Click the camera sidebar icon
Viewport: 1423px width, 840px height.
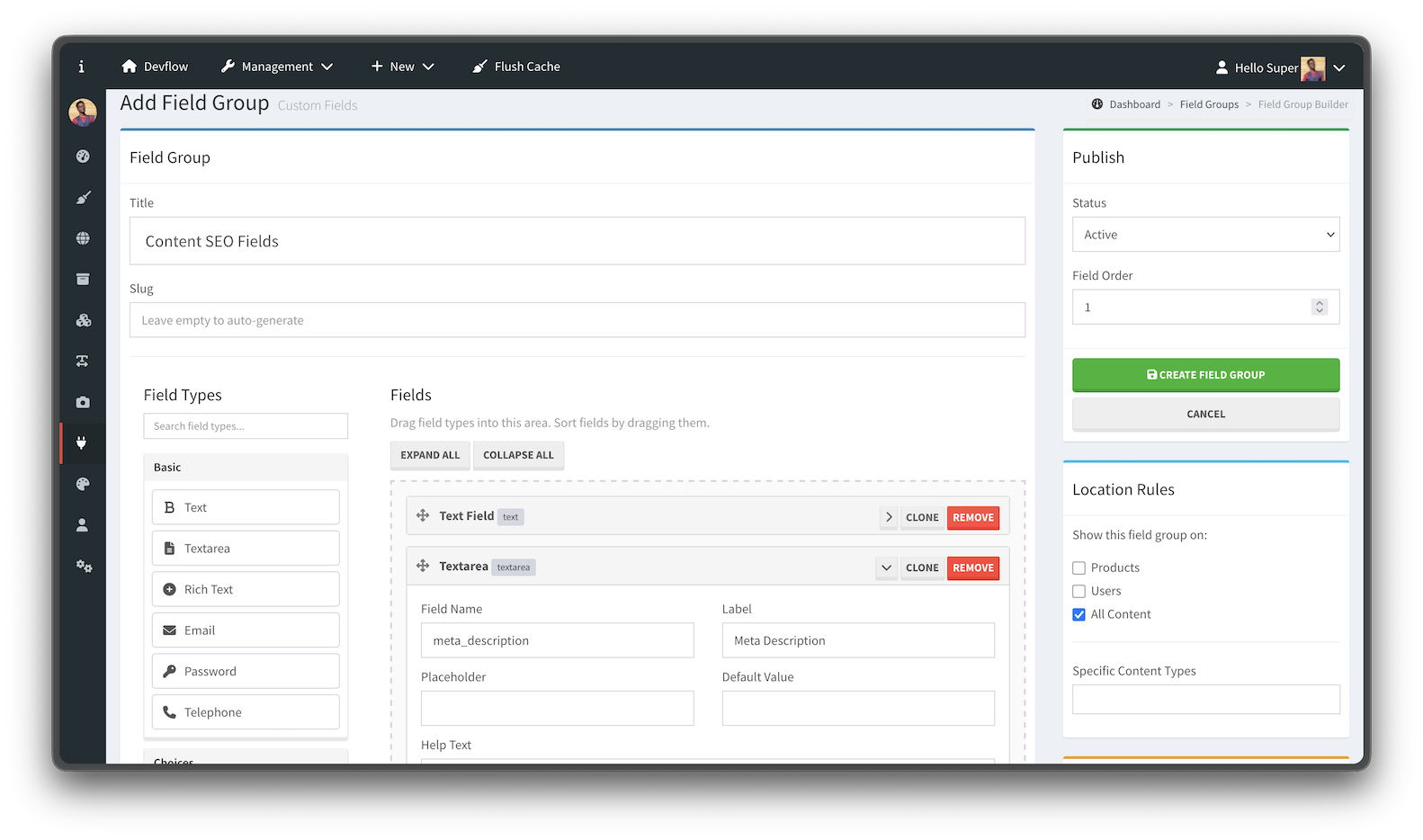coord(83,402)
